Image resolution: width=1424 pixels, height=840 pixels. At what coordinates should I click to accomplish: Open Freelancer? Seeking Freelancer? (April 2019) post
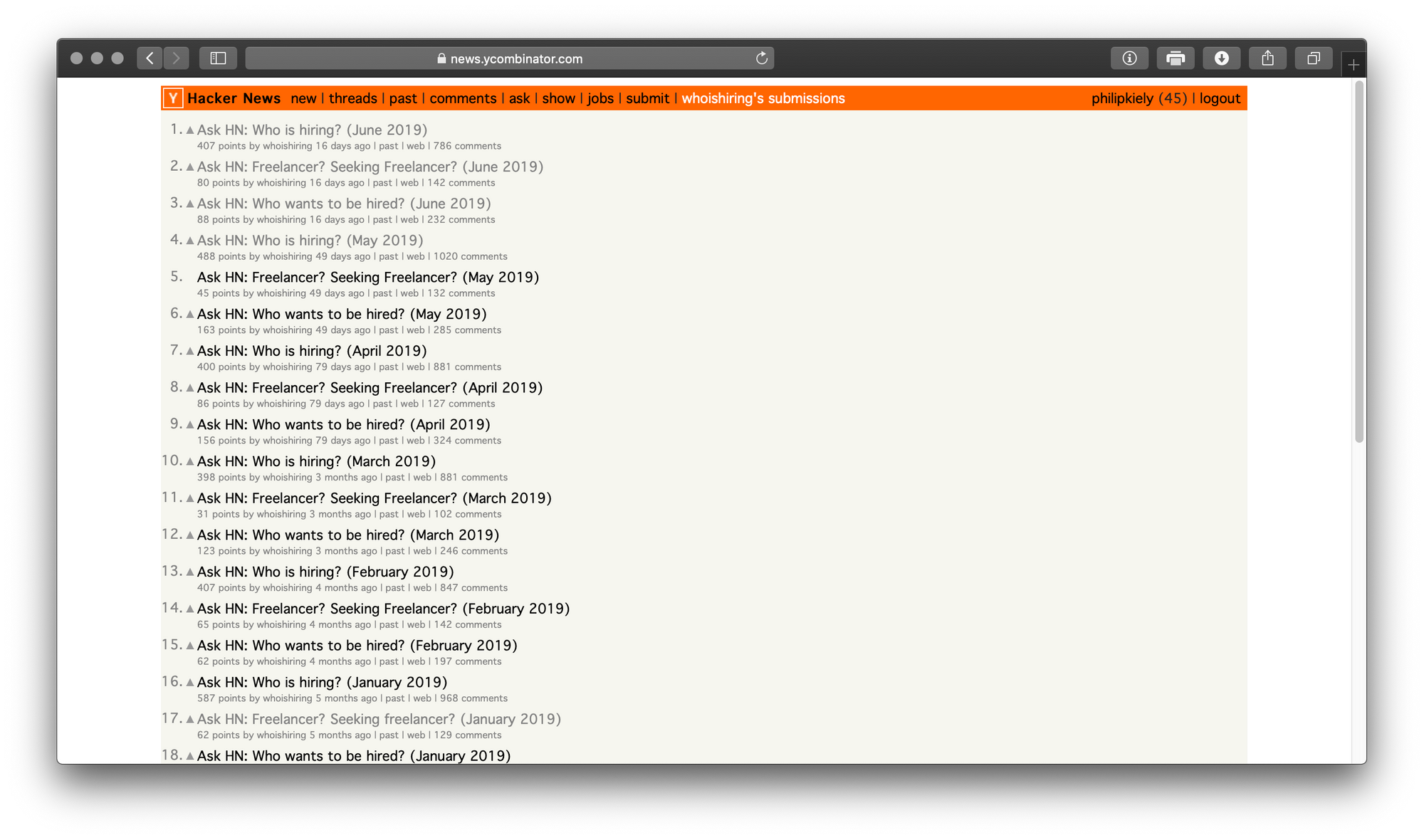(x=370, y=388)
